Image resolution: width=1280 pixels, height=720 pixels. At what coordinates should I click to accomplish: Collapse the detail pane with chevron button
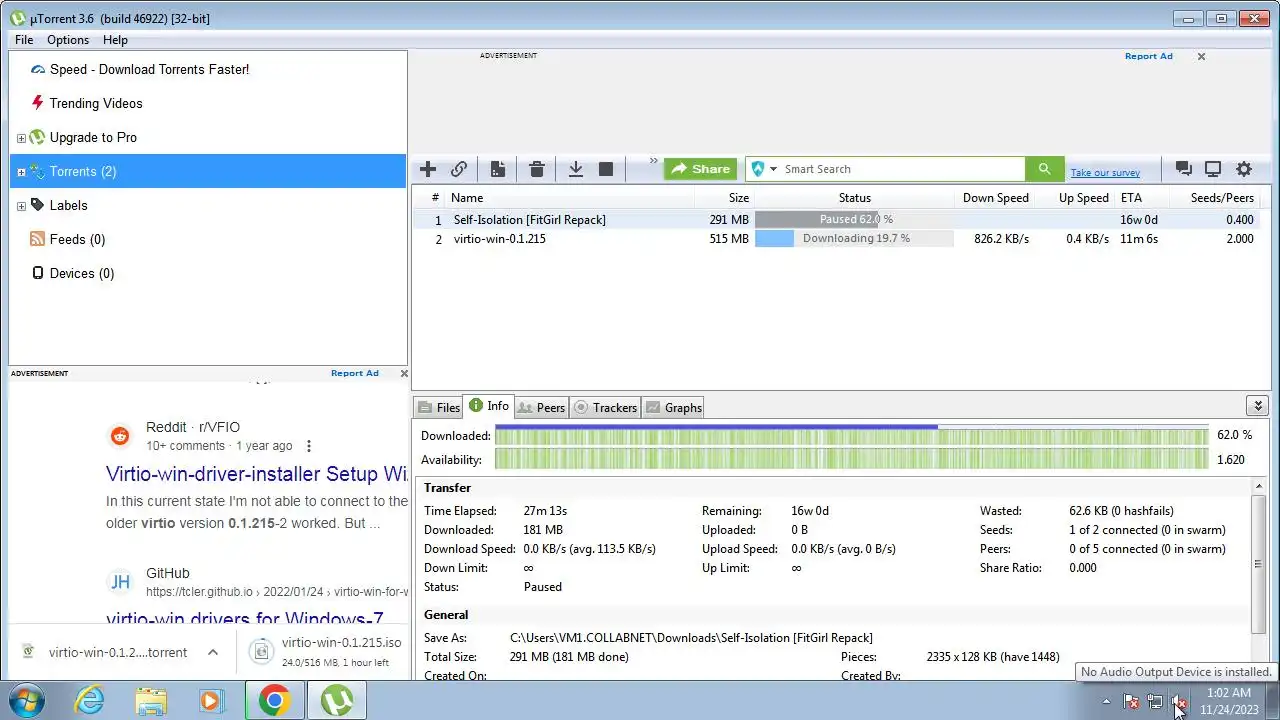point(1258,405)
